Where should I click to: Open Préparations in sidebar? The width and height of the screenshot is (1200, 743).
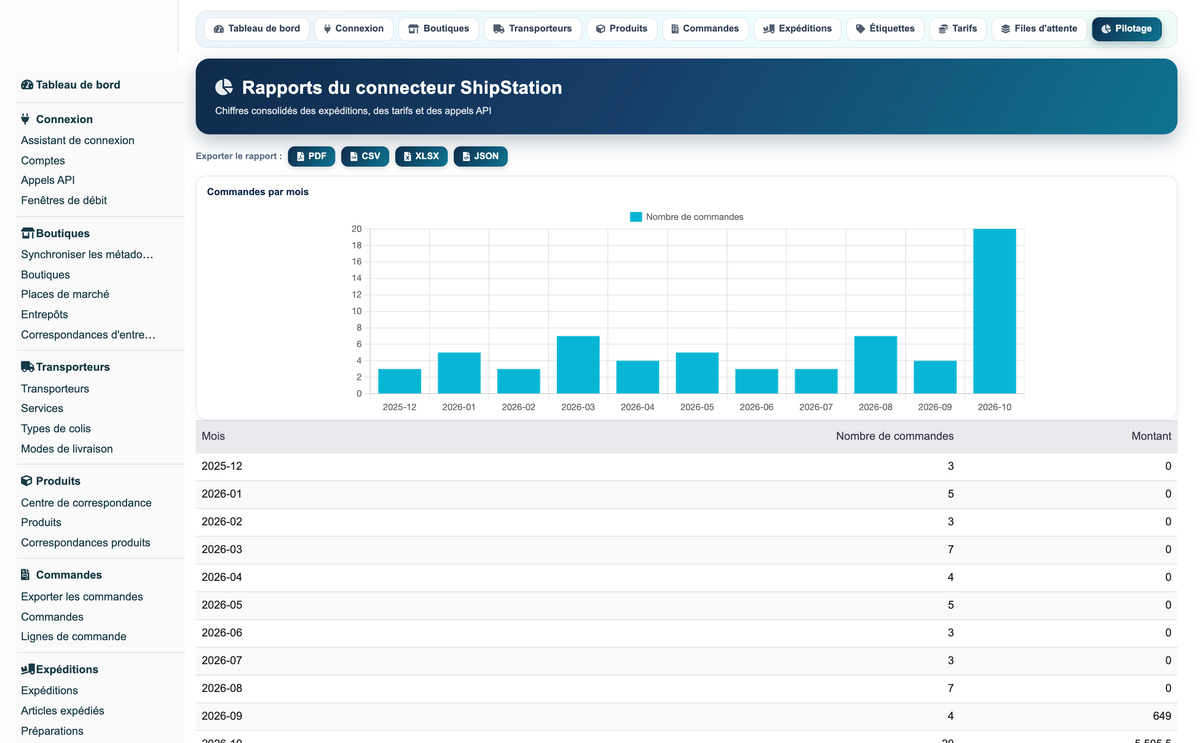[52, 731]
